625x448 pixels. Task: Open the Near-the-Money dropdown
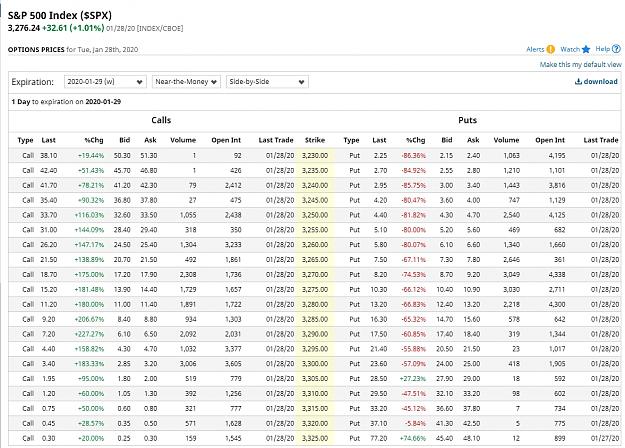186,82
